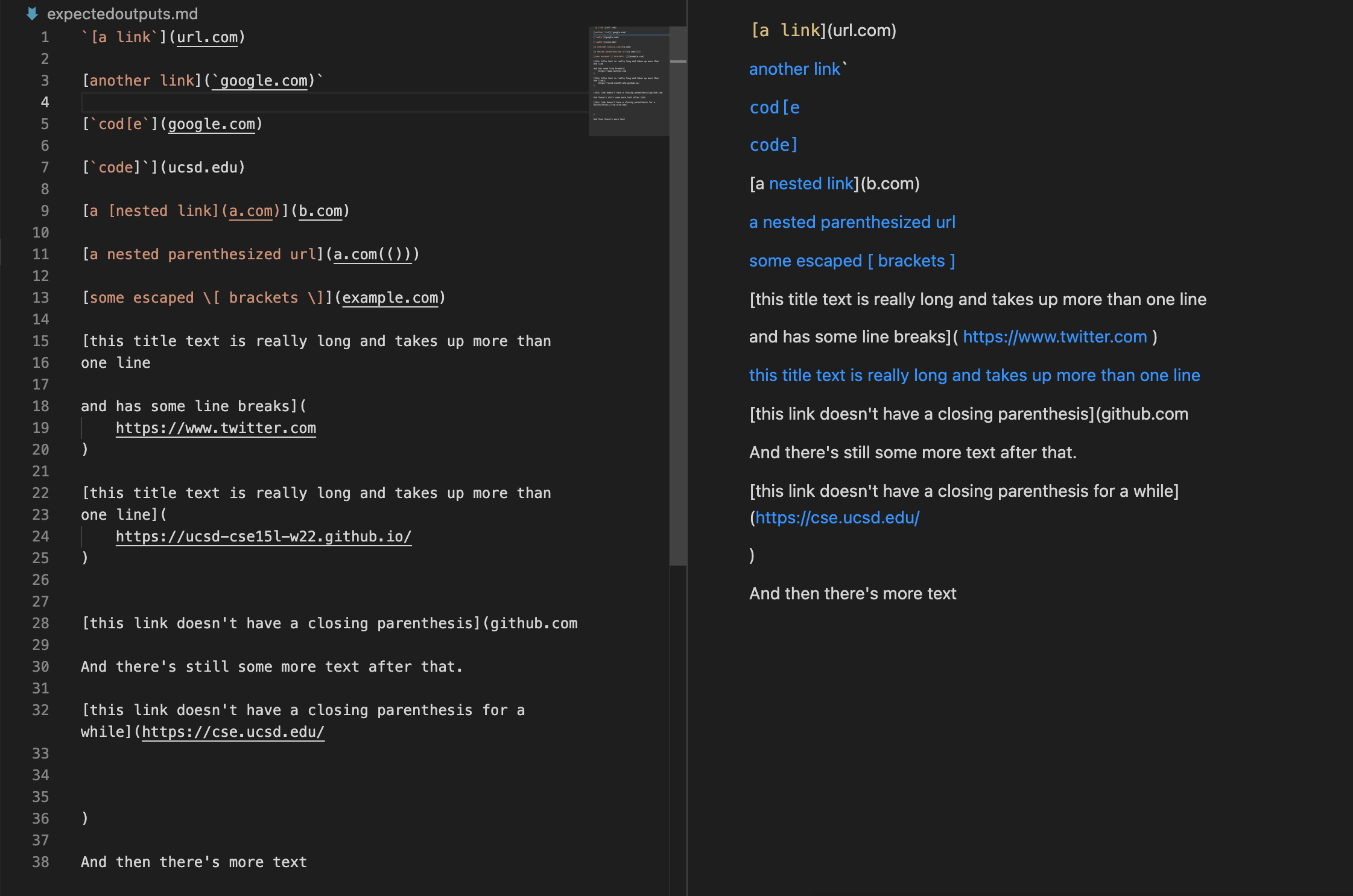Screen dimensions: 1353x896
Task: Open https://cse.ucsd.edu/ link in preview pane
Action: 837,517
